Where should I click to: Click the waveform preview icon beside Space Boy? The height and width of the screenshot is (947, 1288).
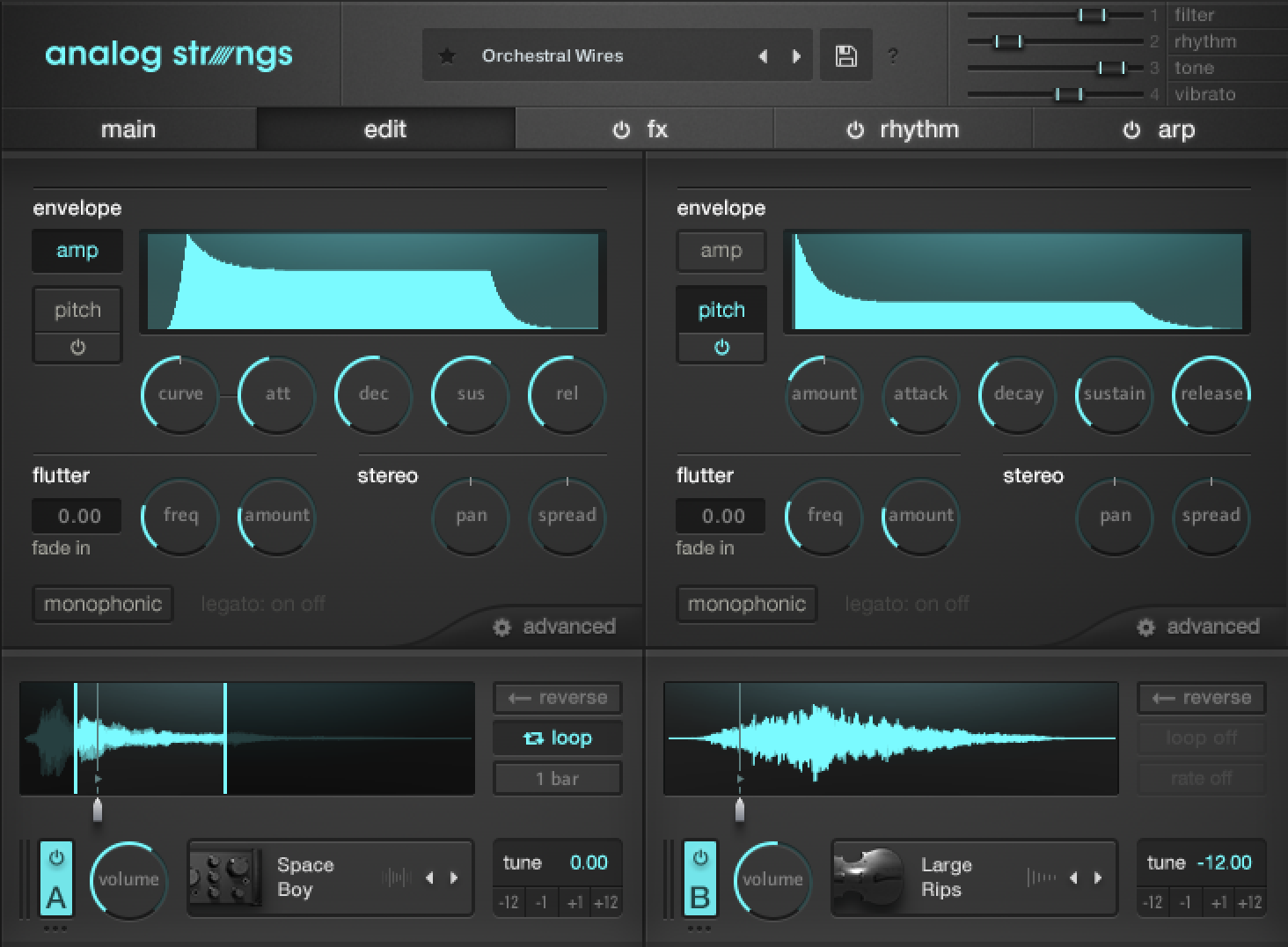coord(397,877)
